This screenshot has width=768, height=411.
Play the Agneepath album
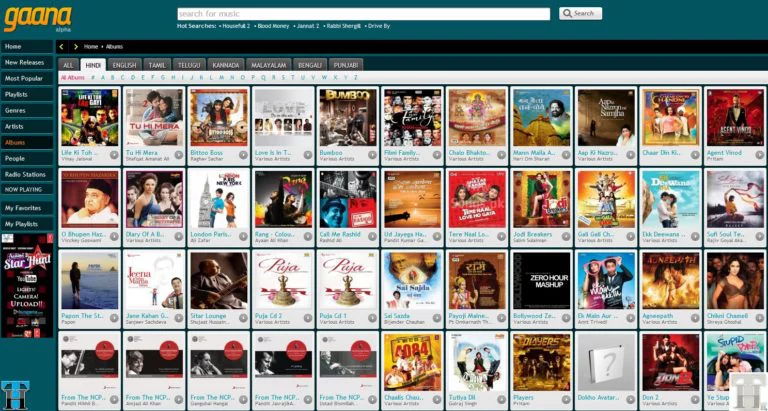click(696, 317)
